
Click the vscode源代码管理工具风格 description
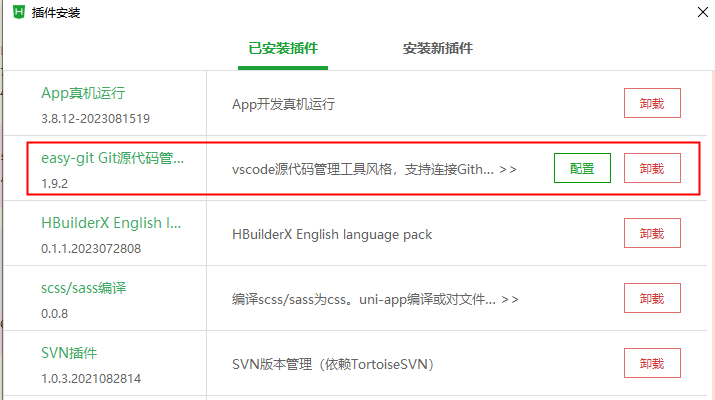pos(363,170)
